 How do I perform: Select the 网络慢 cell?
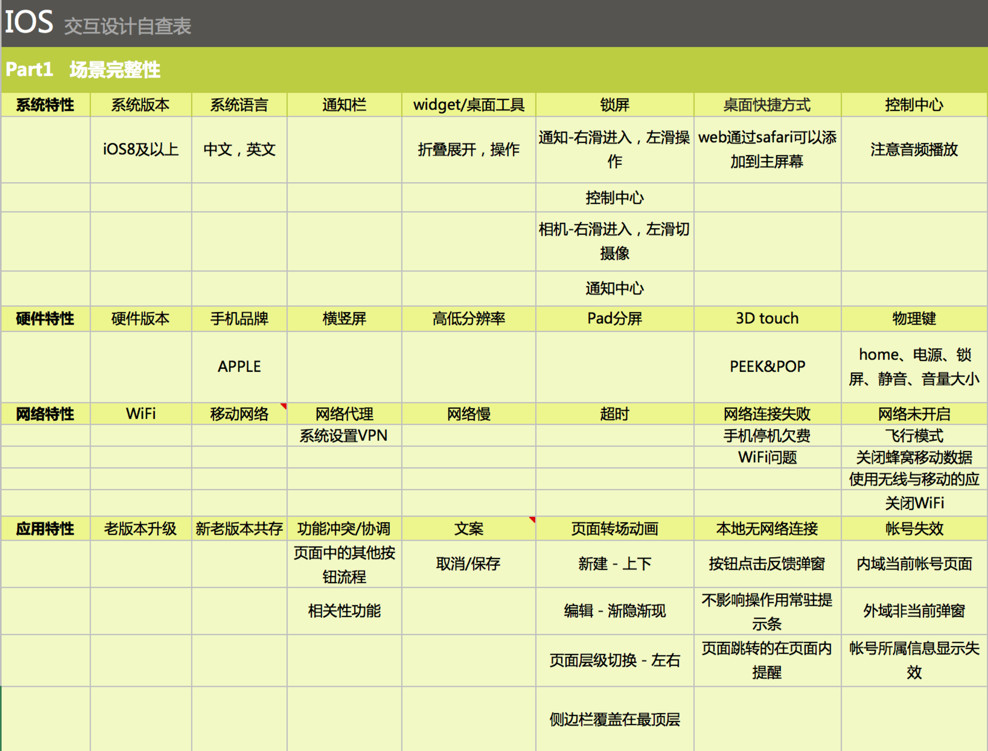point(469,414)
